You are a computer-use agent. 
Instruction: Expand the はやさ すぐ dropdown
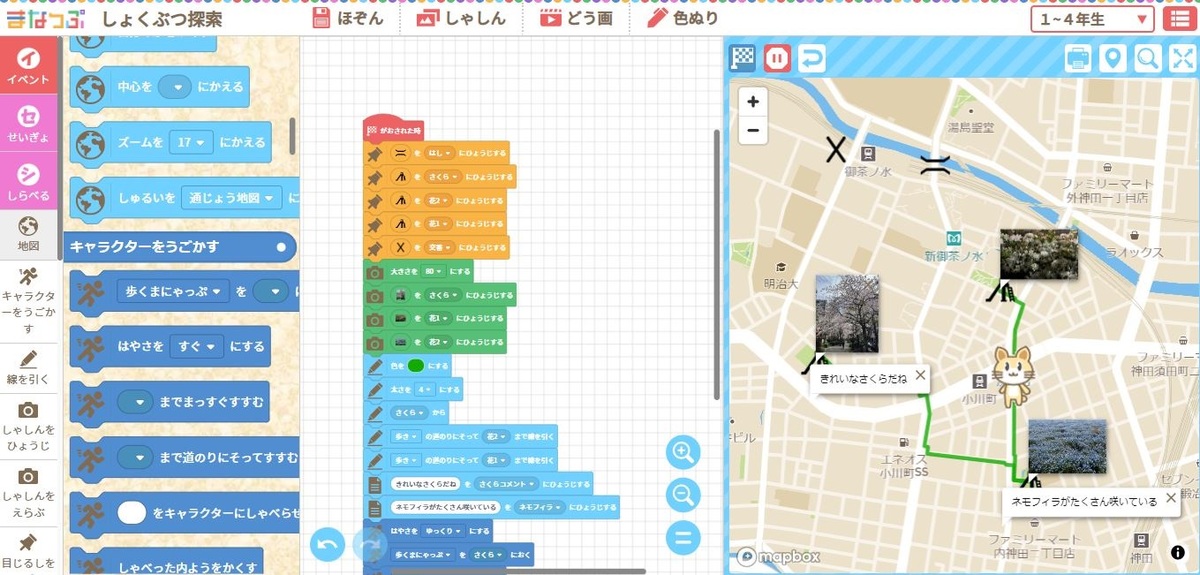[196, 346]
